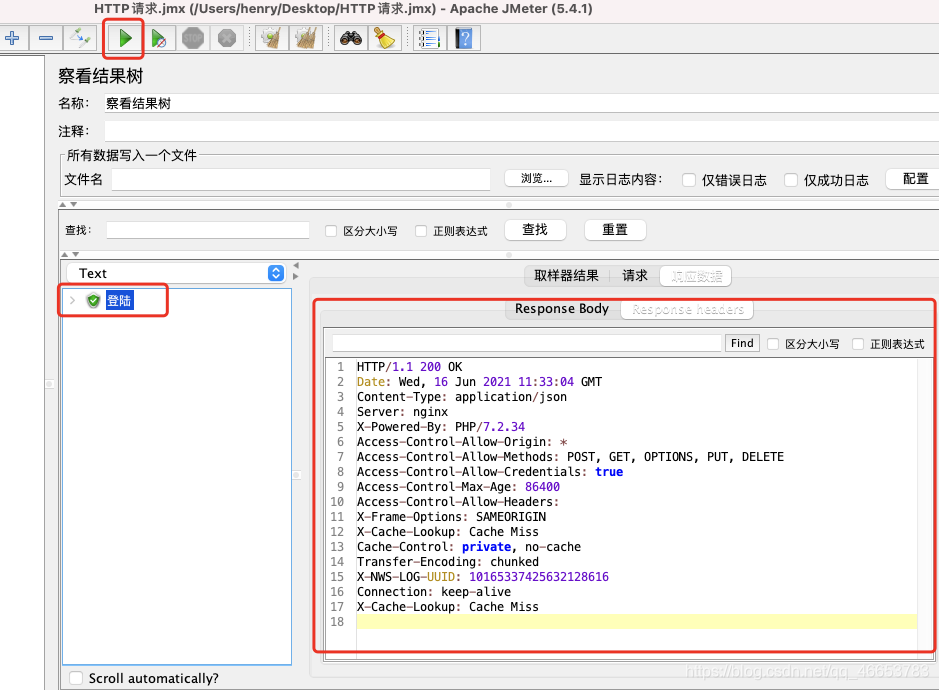The height and width of the screenshot is (690, 939).
Task: Click the line 'Server: nginx'
Action: pyautogui.click(x=402, y=411)
